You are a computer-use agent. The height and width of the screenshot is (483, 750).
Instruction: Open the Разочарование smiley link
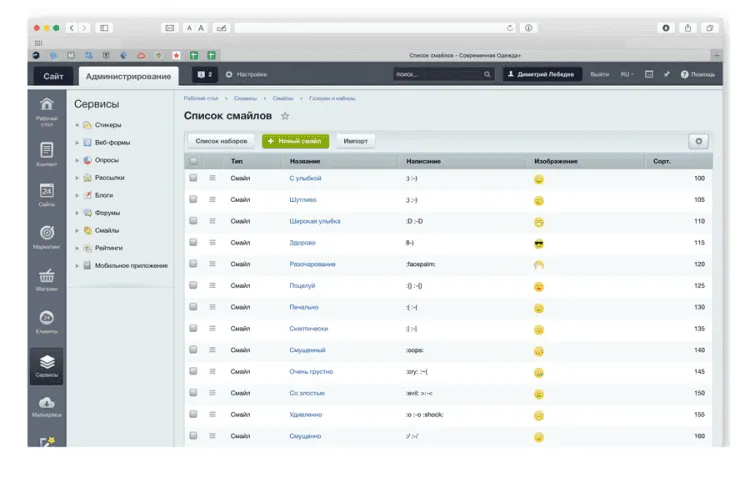[x=312, y=264]
